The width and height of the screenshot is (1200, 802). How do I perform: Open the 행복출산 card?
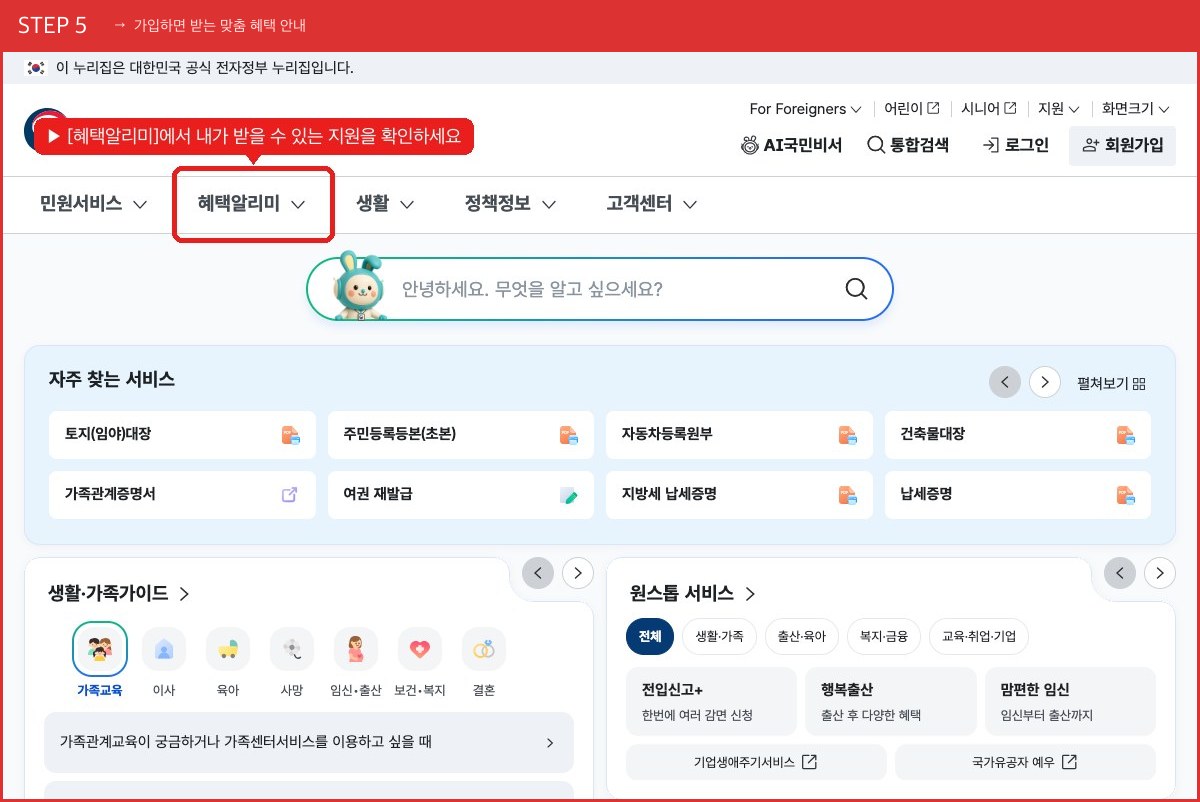891,702
